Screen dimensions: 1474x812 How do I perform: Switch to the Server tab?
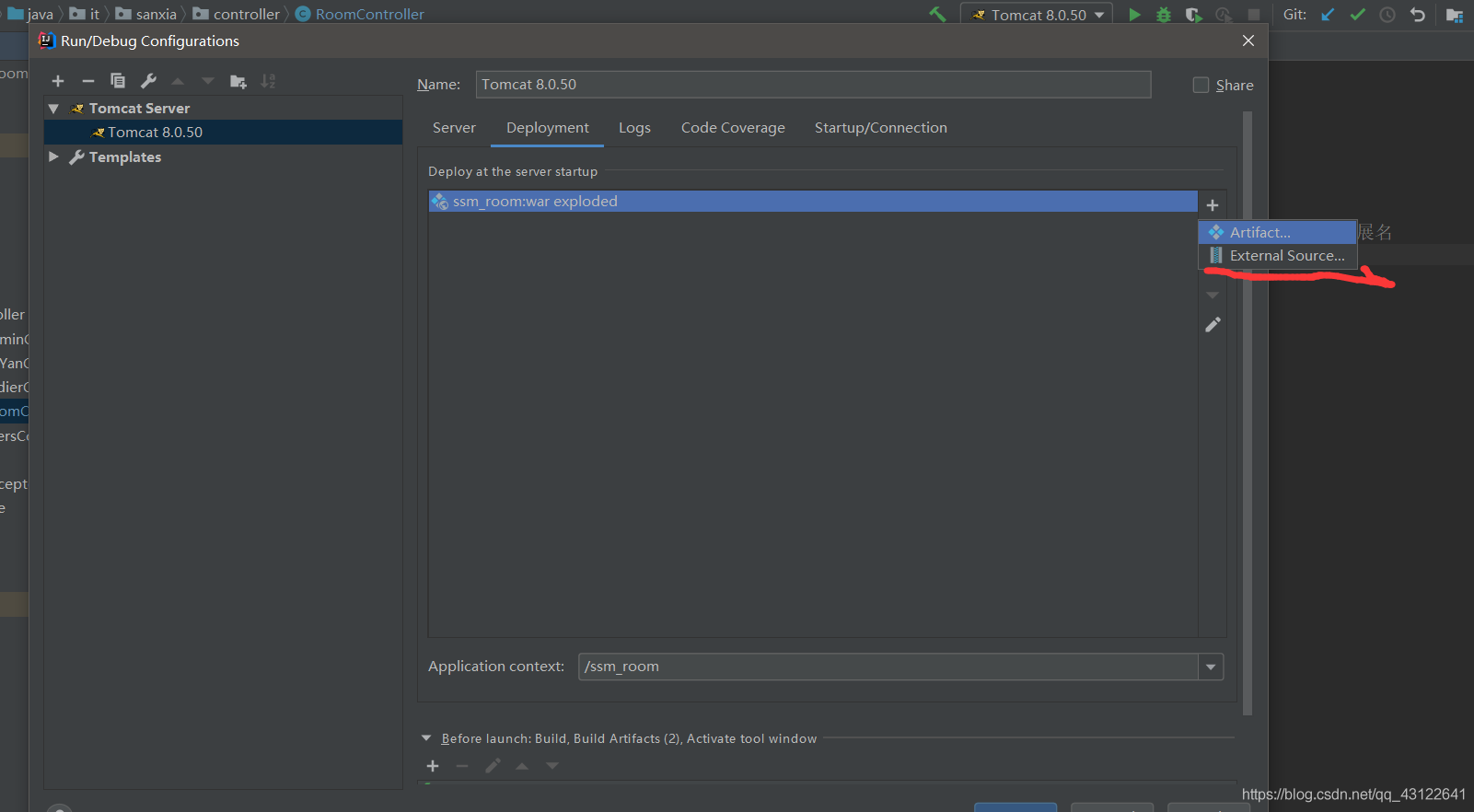454,128
